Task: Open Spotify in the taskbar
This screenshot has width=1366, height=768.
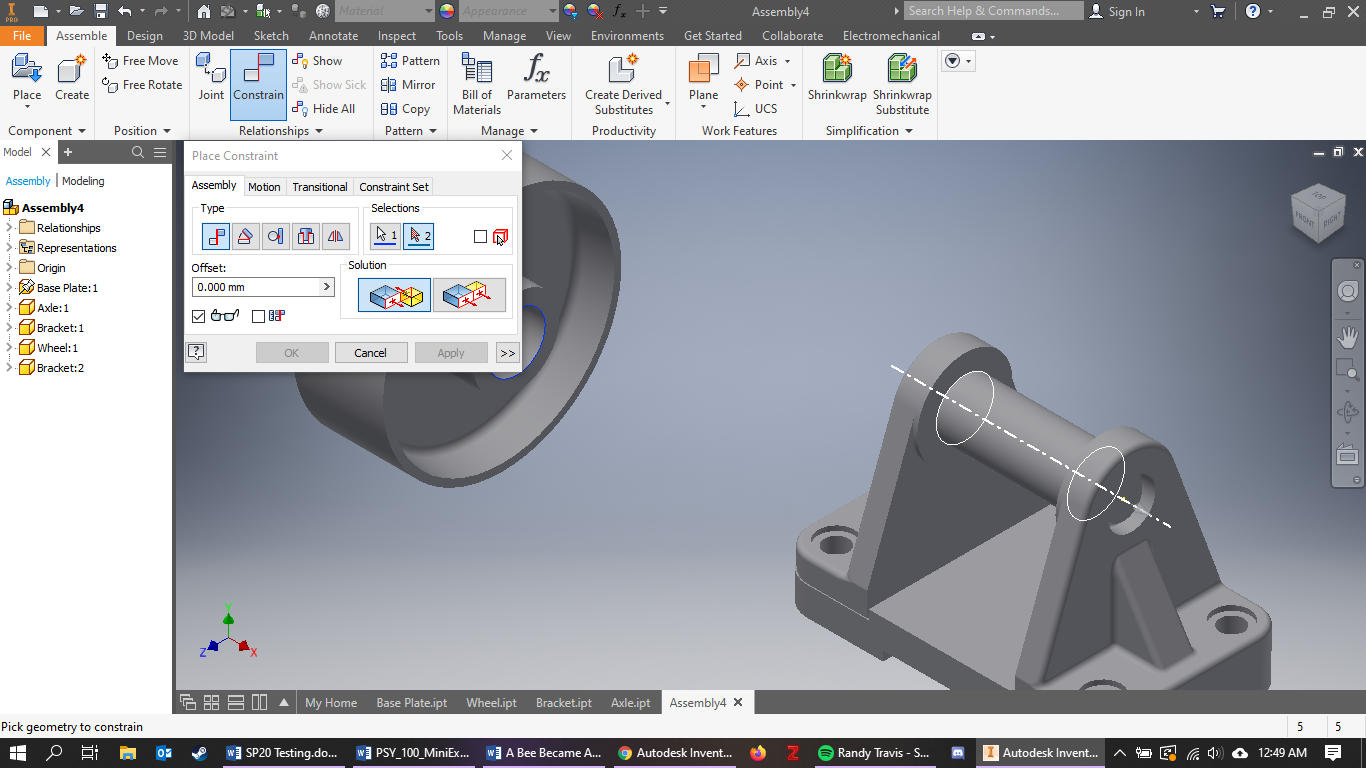Action: (x=874, y=753)
